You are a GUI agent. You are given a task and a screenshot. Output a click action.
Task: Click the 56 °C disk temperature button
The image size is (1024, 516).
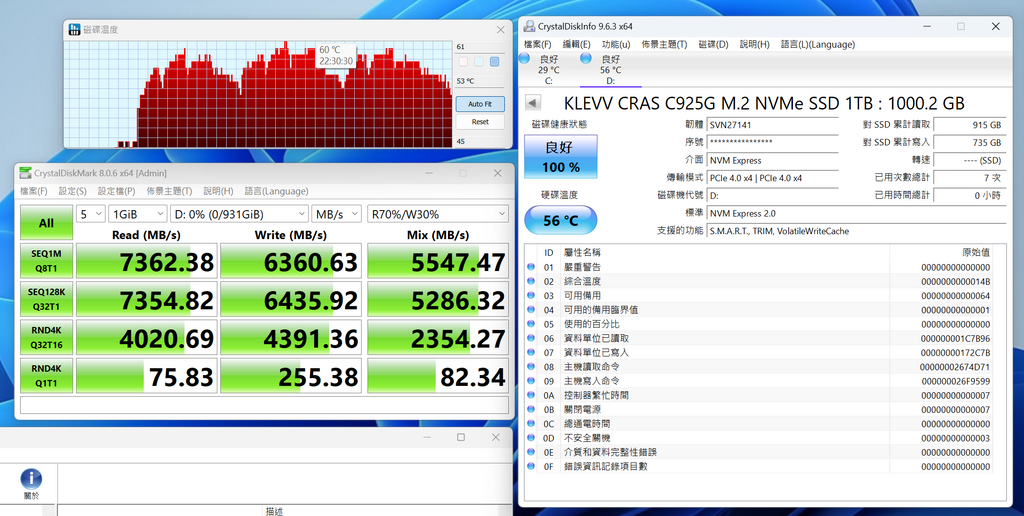[560, 221]
